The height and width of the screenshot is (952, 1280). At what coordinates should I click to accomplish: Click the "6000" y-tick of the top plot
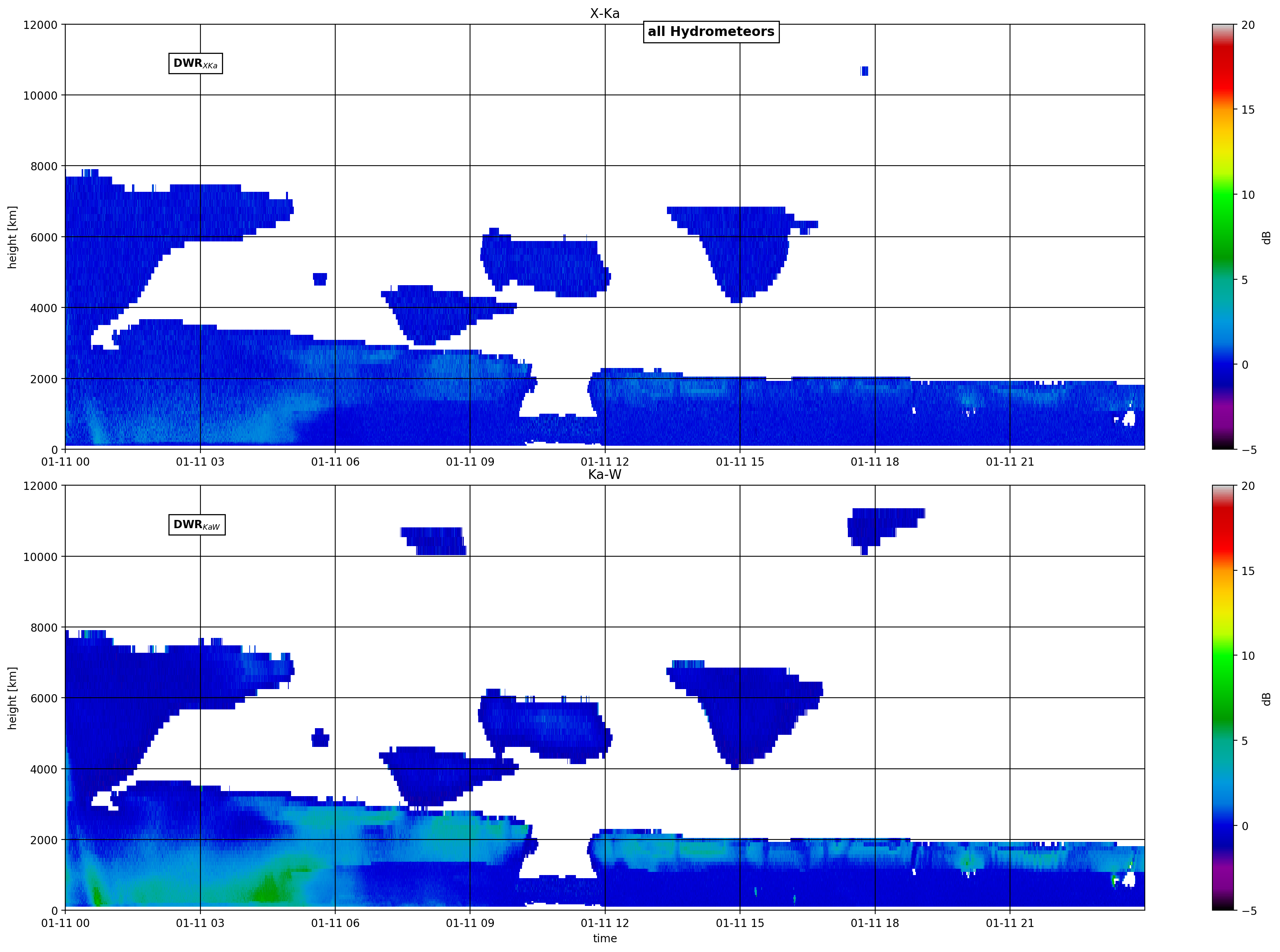(x=44, y=238)
